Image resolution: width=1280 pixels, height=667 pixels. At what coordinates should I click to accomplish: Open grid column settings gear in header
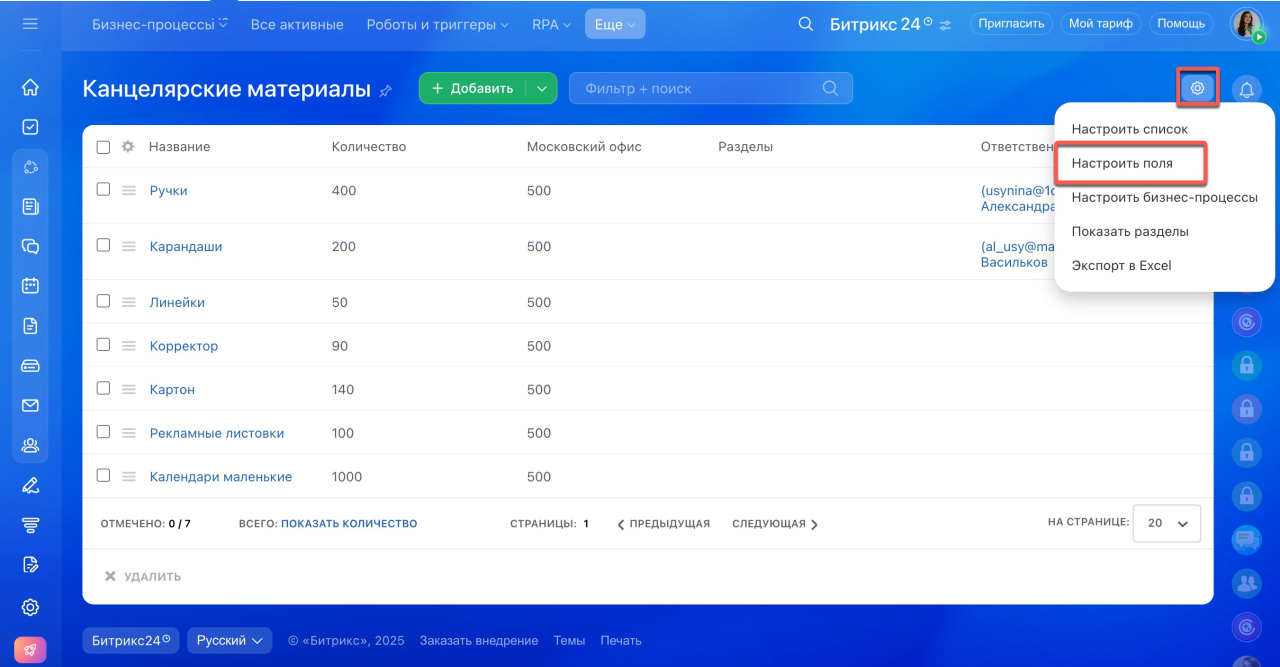pyautogui.click(x=127, y=147)
